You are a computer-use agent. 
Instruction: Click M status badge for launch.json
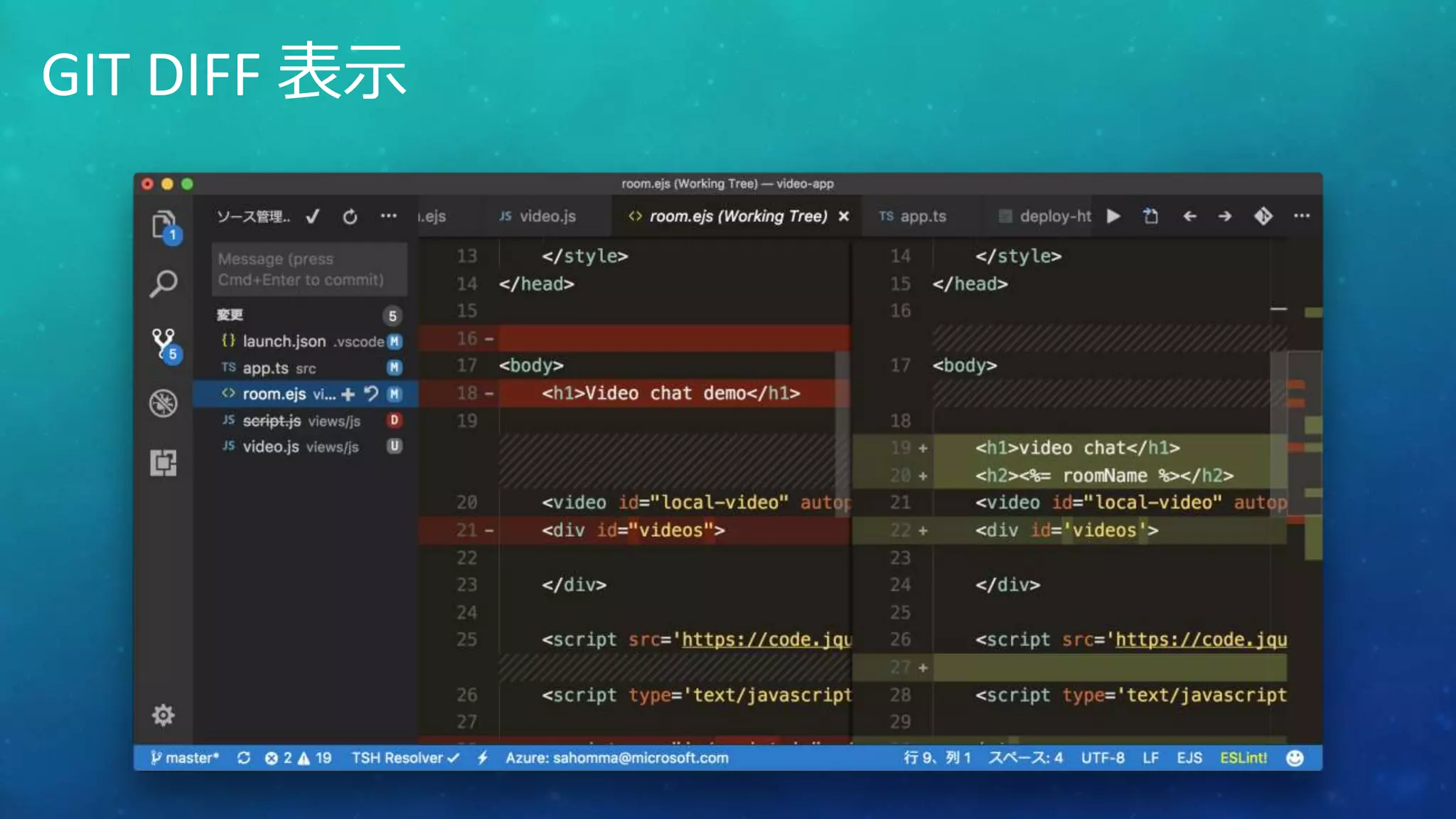[394, 341]
